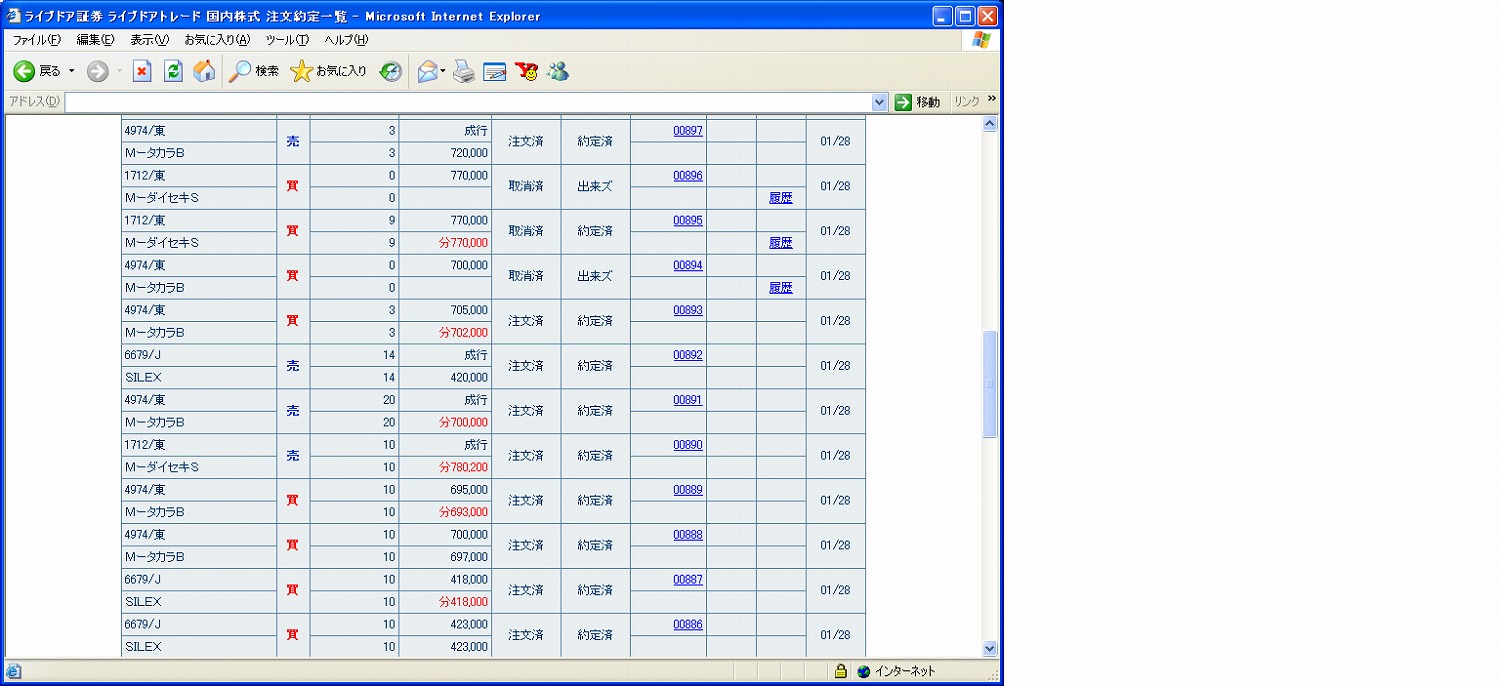Open 編集(E) menu
The height and width of the screenshot is (686, 1500).
click(x=95, y=40)
